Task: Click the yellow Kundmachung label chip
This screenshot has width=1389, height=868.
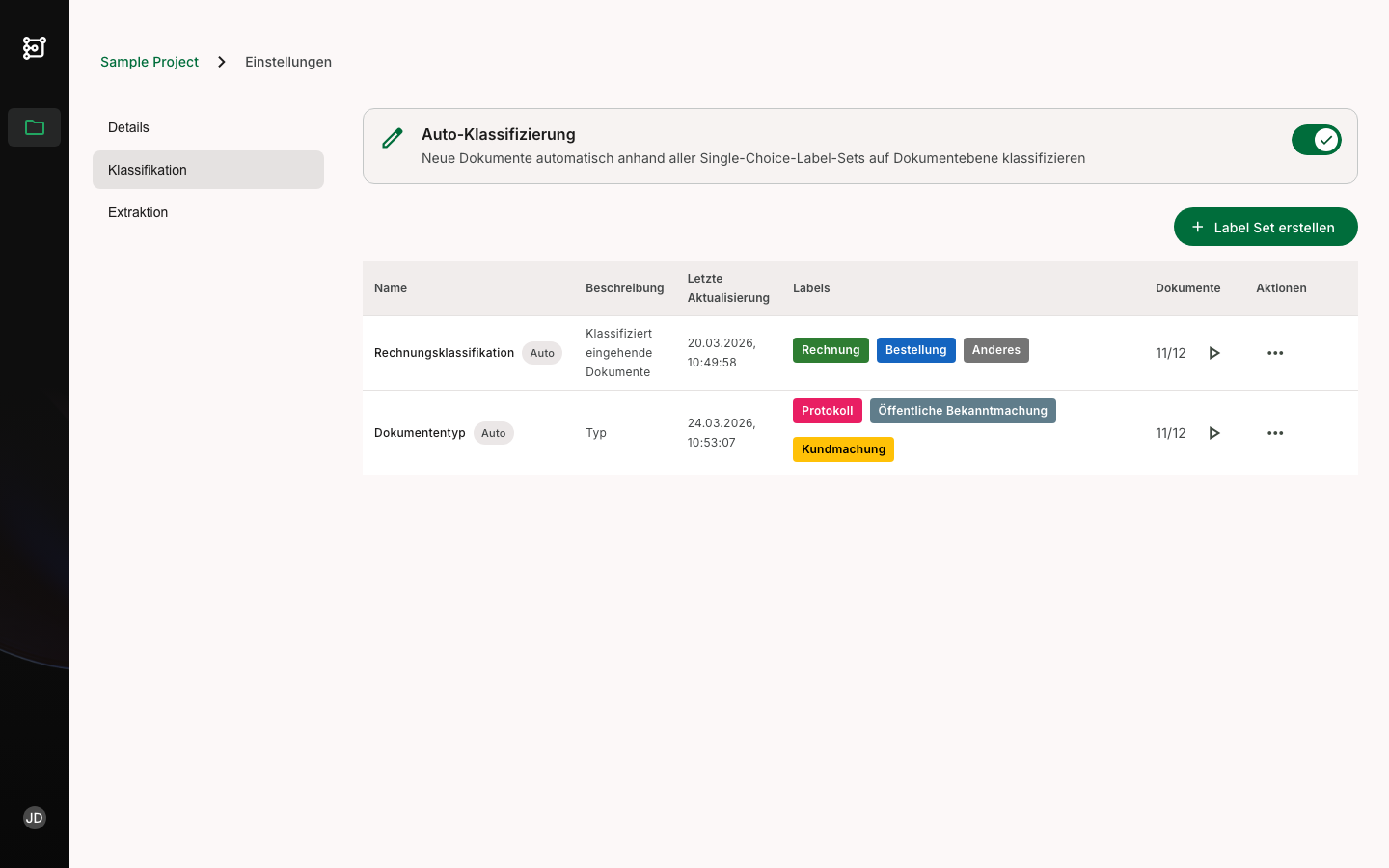Action: 843,449
